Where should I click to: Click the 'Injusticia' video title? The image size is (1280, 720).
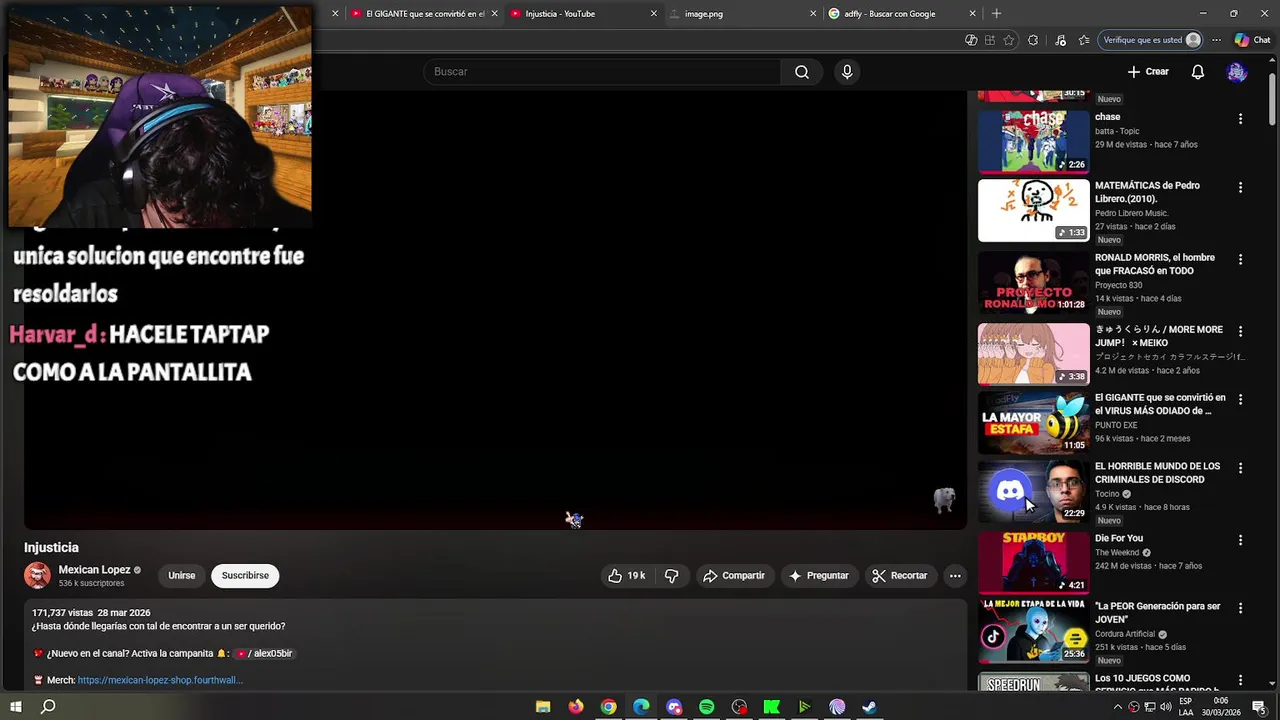click(x=51, y=547)
